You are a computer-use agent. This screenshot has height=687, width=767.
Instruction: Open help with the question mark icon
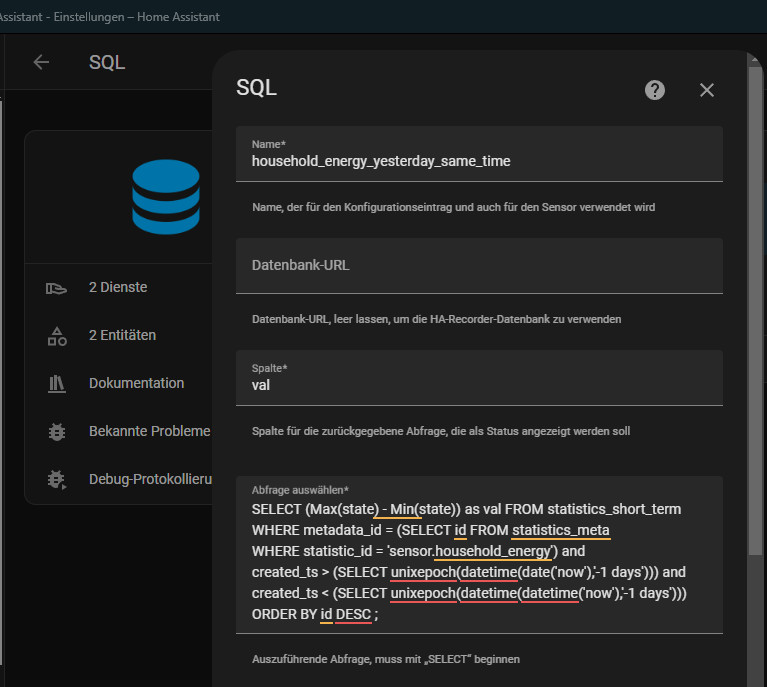(x=654, y=90)
